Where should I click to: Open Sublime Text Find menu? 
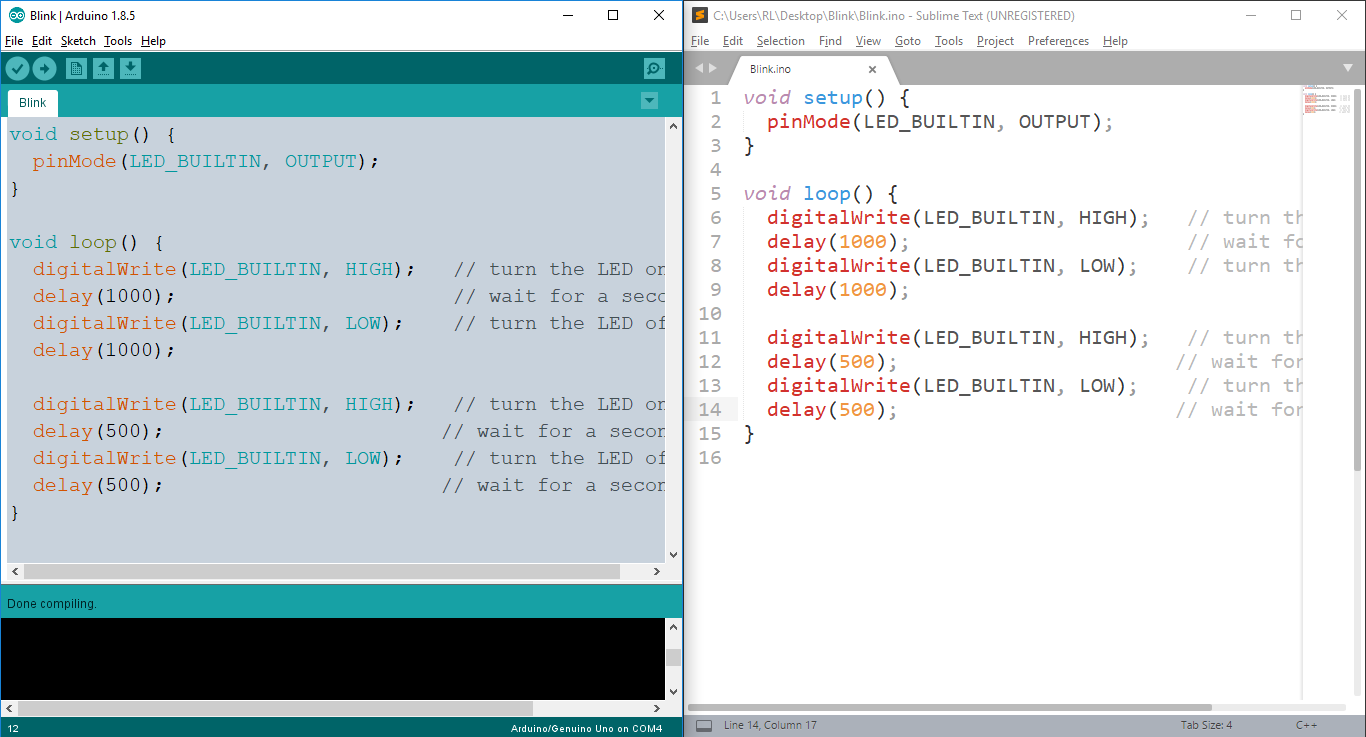pyautogui.click(x=830, y=41)
